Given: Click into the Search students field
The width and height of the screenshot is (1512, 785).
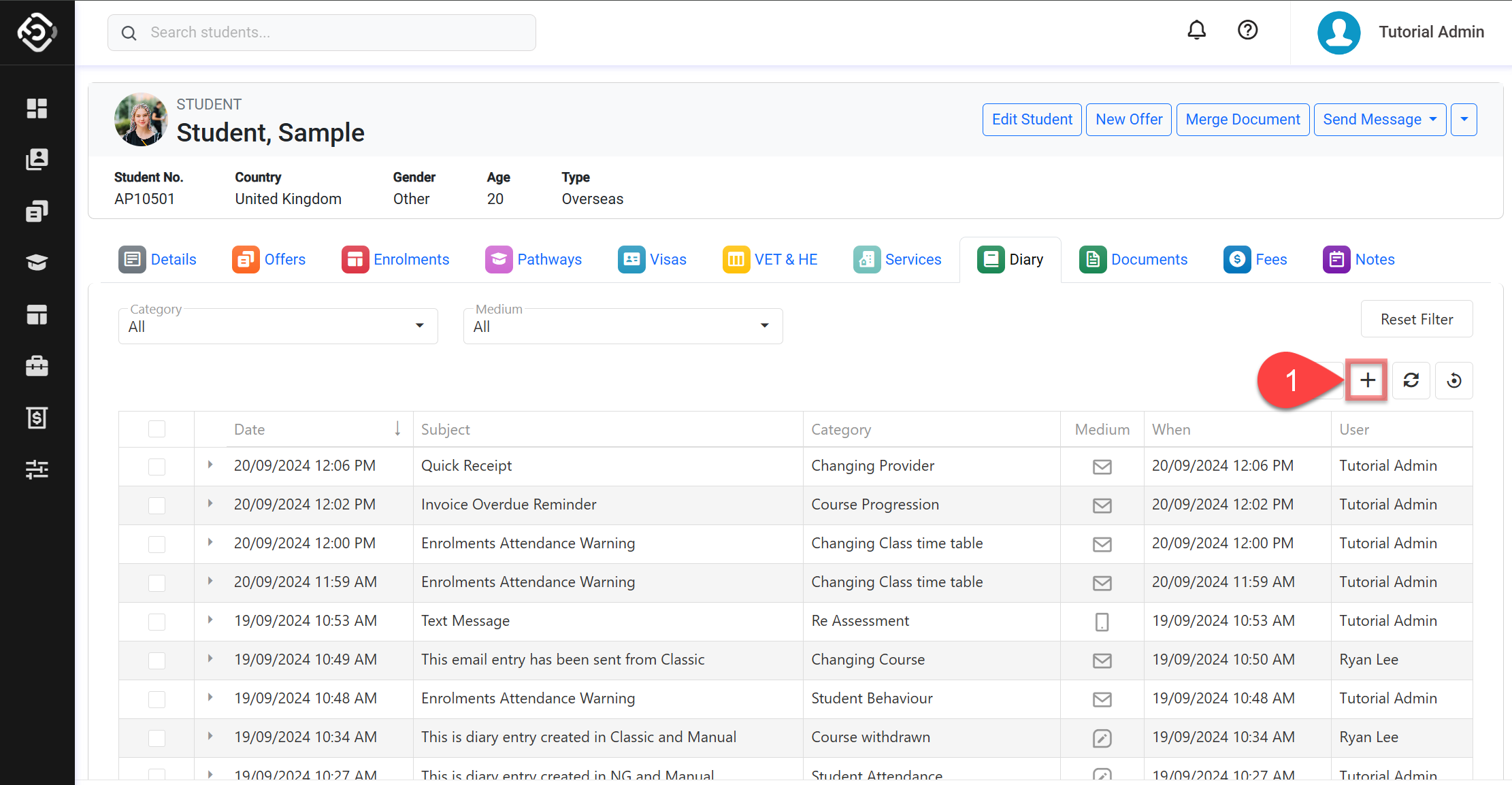Looking at the screenshot, I should (321, 33).
